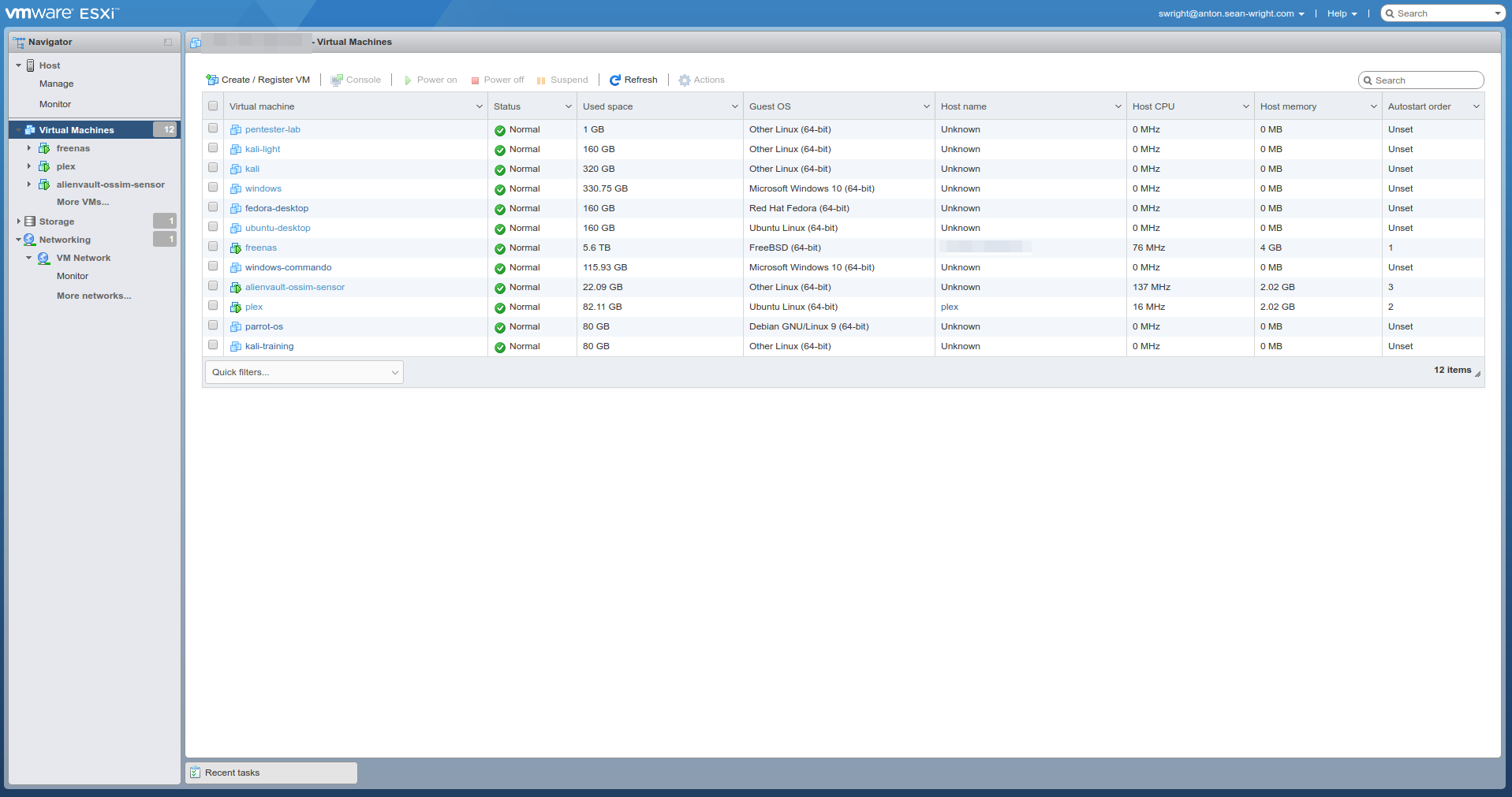Viewport: 1512px width, 797px height.
Task: Click the magnifier icon in VM search box
Action: (x=1368, y=80)
